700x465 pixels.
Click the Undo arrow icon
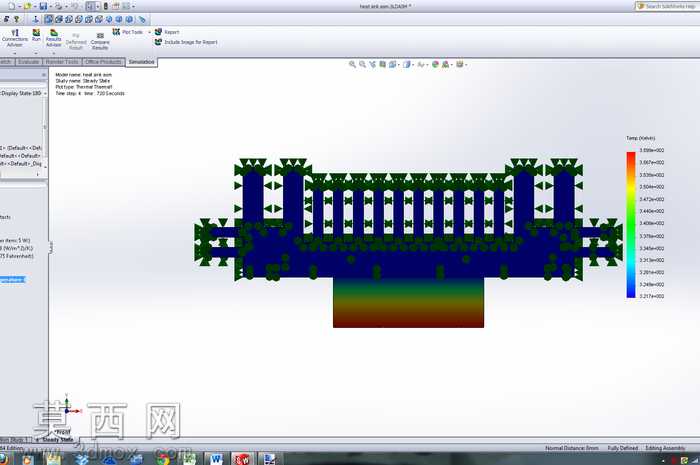pyautogui.click(x=74, y=6)
